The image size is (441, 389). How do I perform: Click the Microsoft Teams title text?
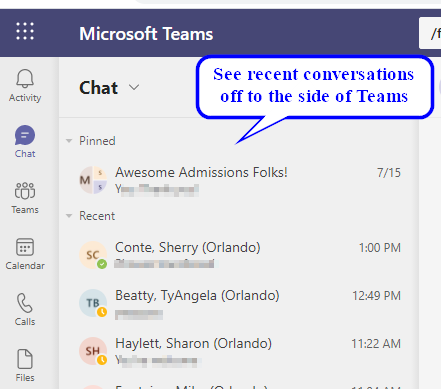coord(146,34)
